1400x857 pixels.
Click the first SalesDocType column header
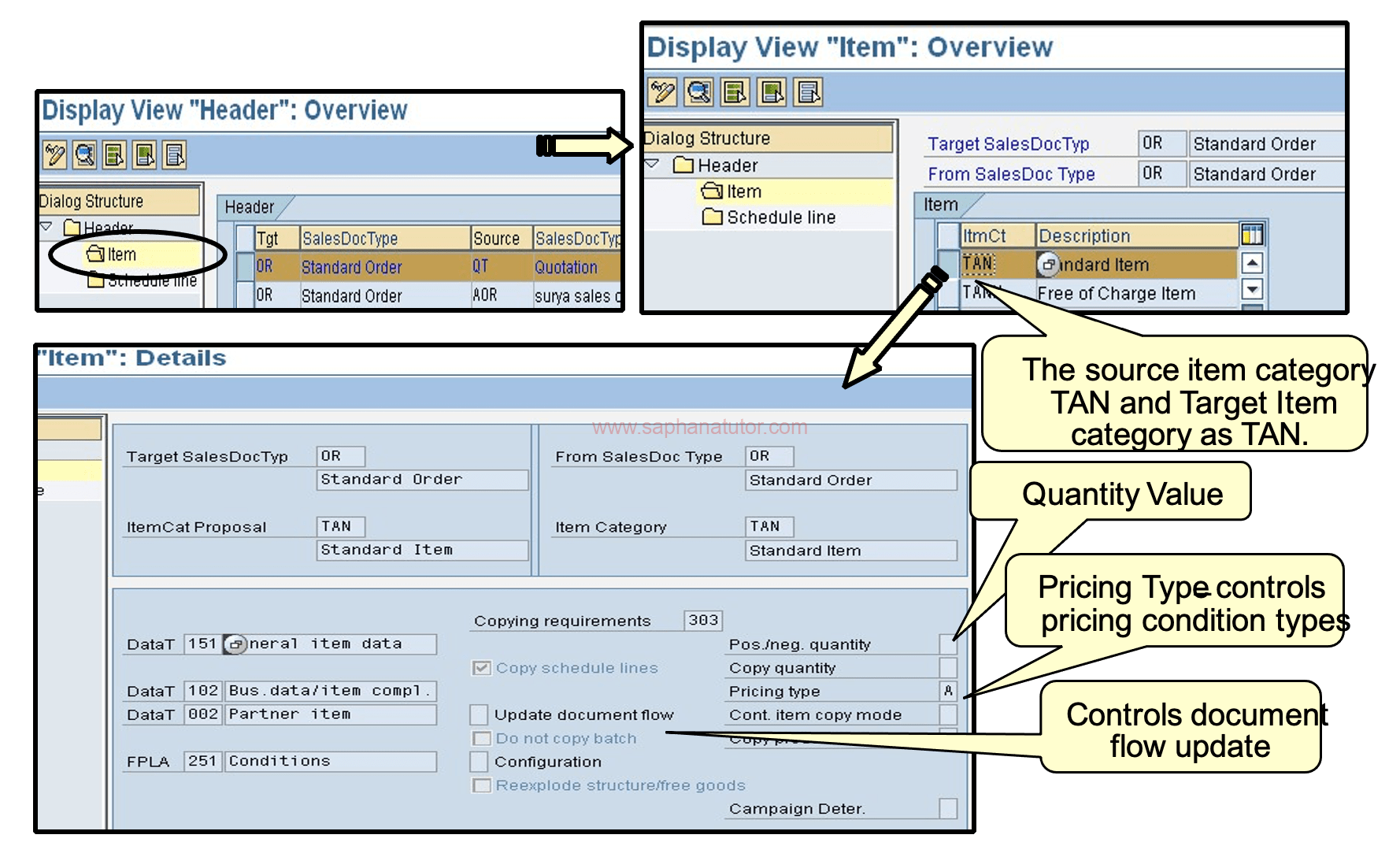coord(385,239)
